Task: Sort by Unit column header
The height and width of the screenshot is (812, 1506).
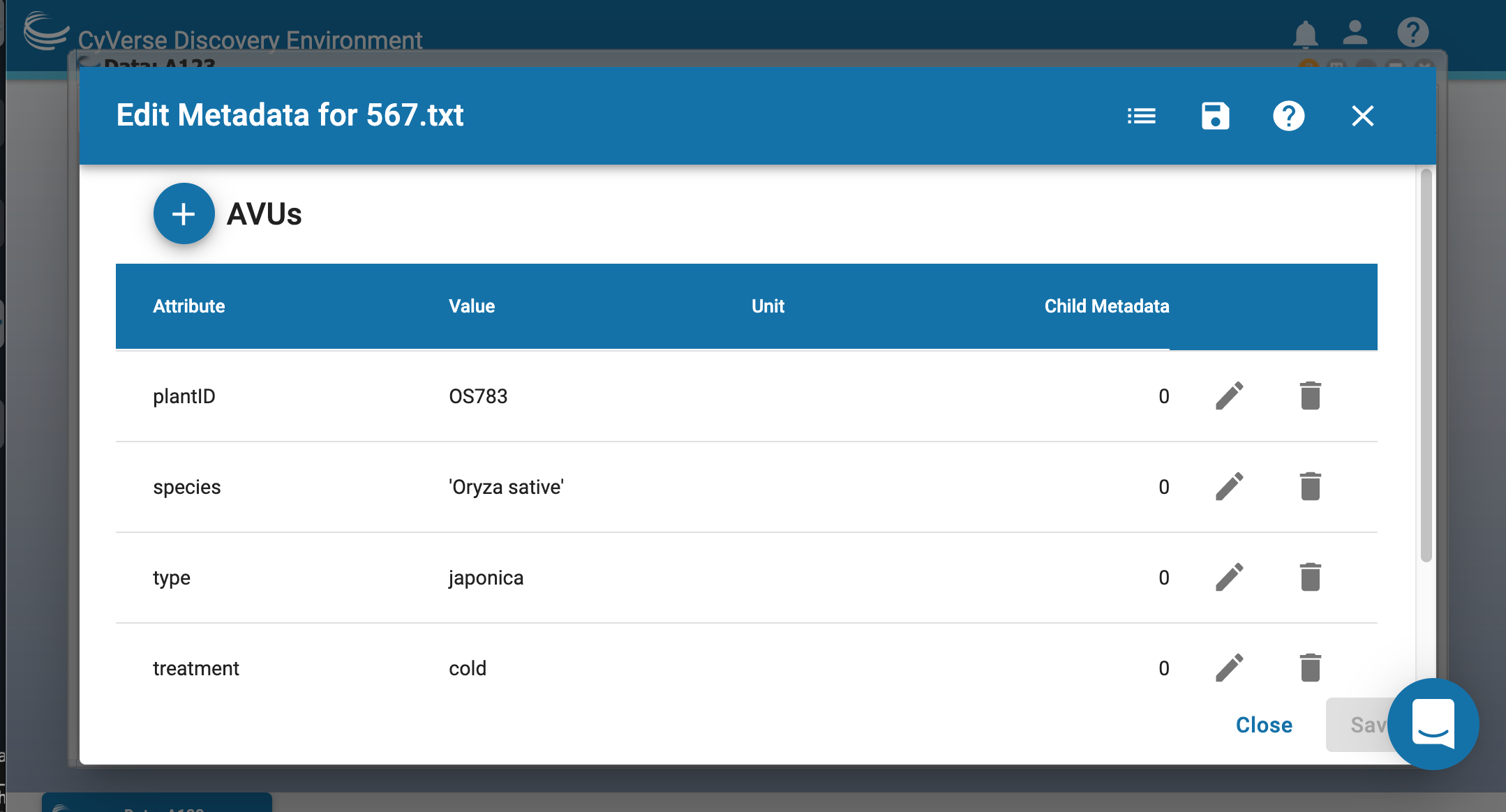Action: [x=768, y=306]
